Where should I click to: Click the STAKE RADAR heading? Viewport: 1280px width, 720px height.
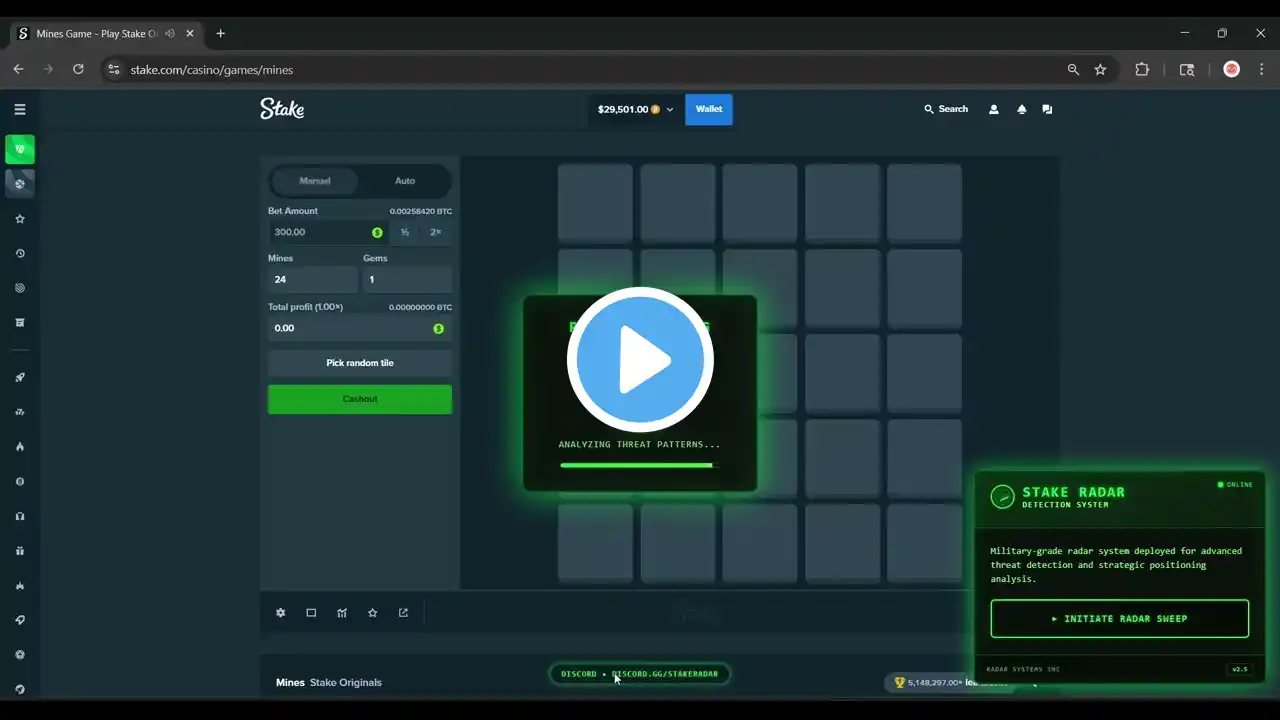[x=1073, y=492]
